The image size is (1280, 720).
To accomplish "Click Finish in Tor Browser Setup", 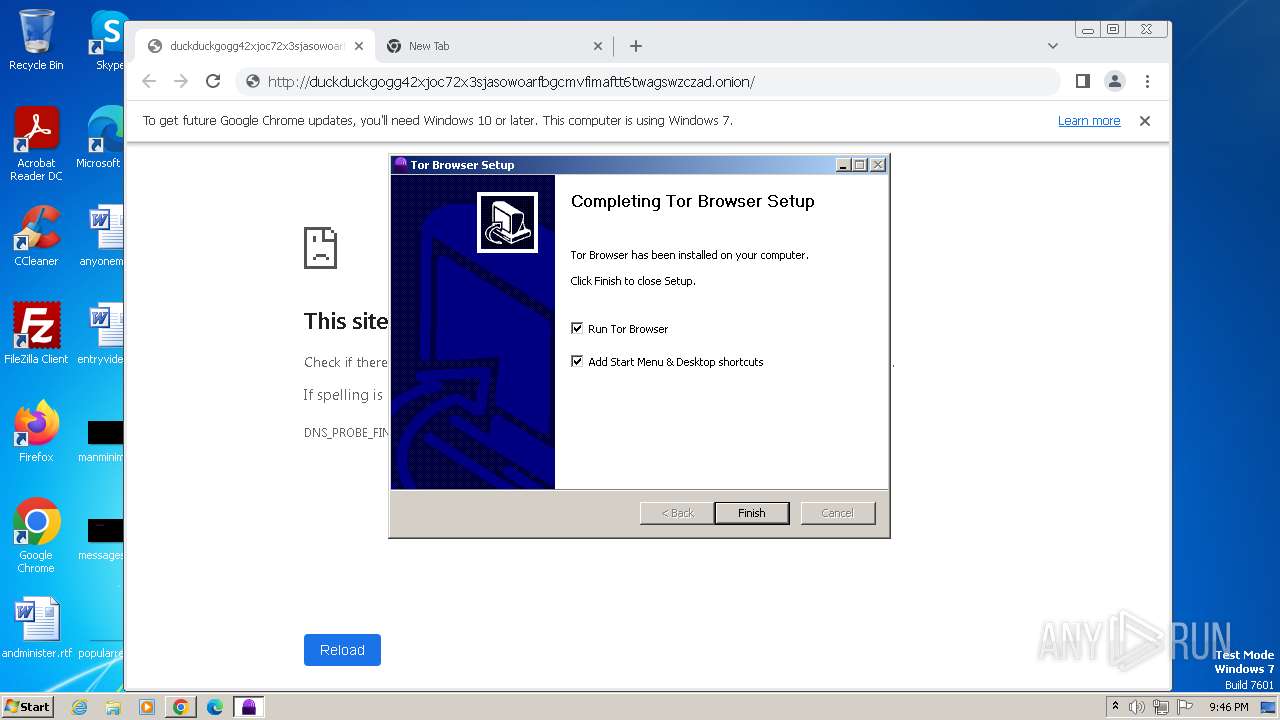I will (752, 513).
